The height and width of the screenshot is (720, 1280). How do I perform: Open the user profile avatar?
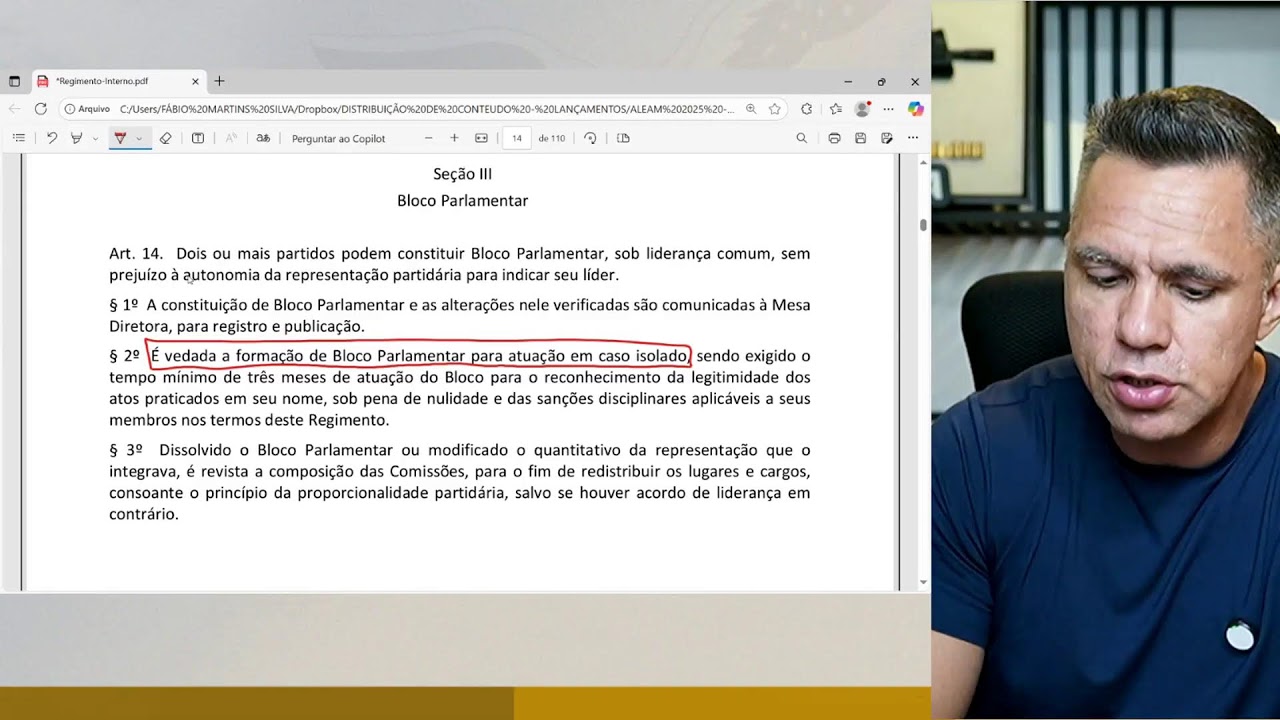862,109
